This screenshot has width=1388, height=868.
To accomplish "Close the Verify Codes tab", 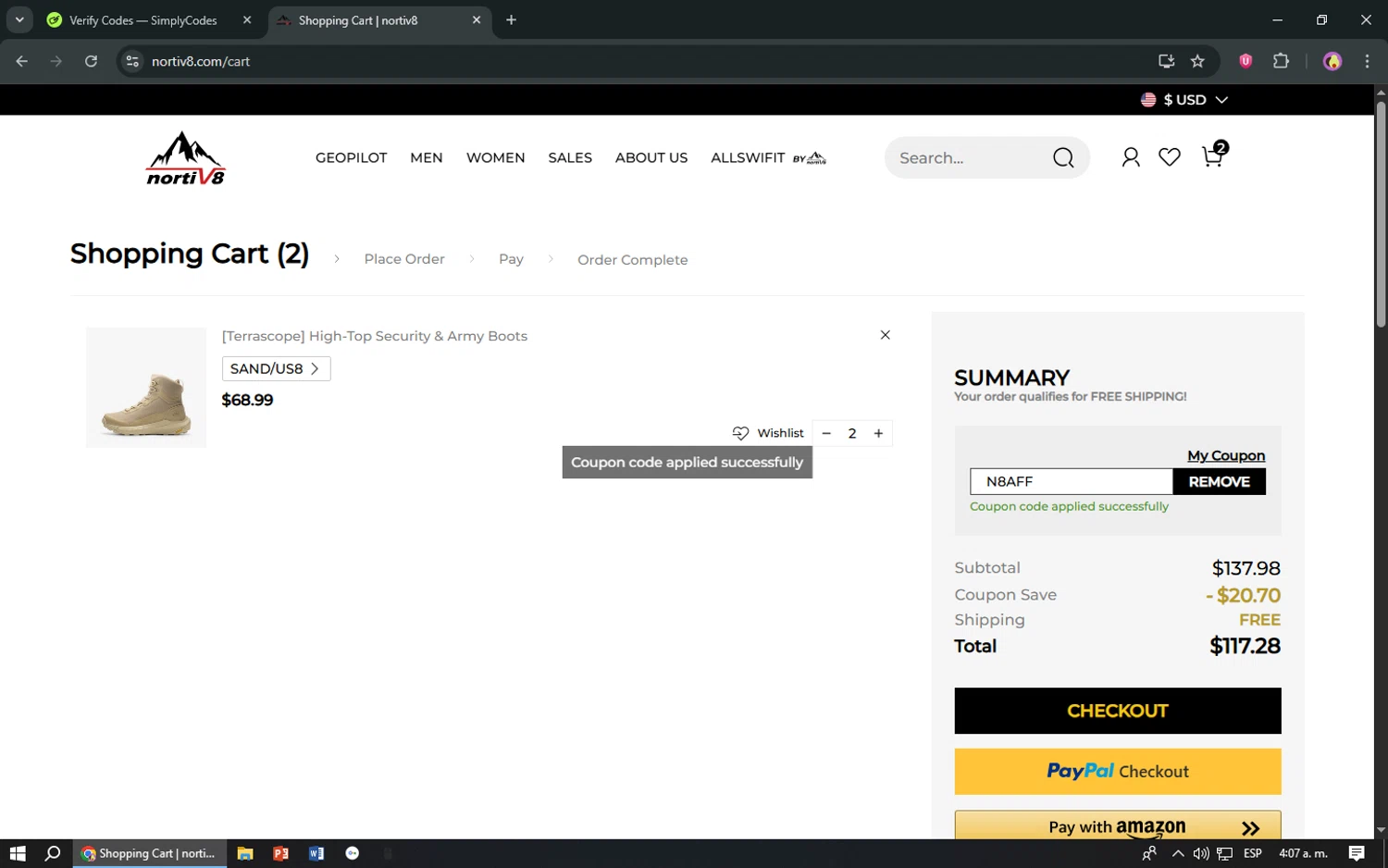I will (247, 20).
